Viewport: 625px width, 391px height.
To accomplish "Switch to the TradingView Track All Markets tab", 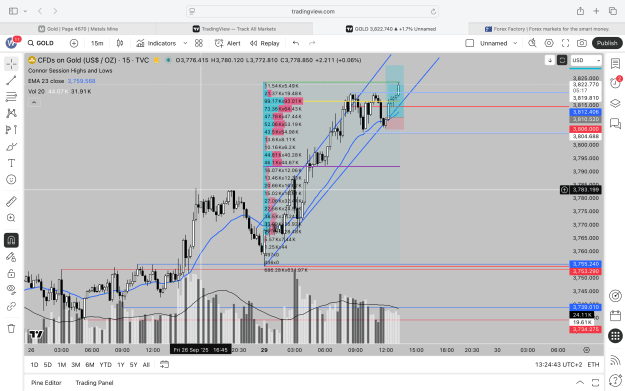I will (x=234, y=29).
